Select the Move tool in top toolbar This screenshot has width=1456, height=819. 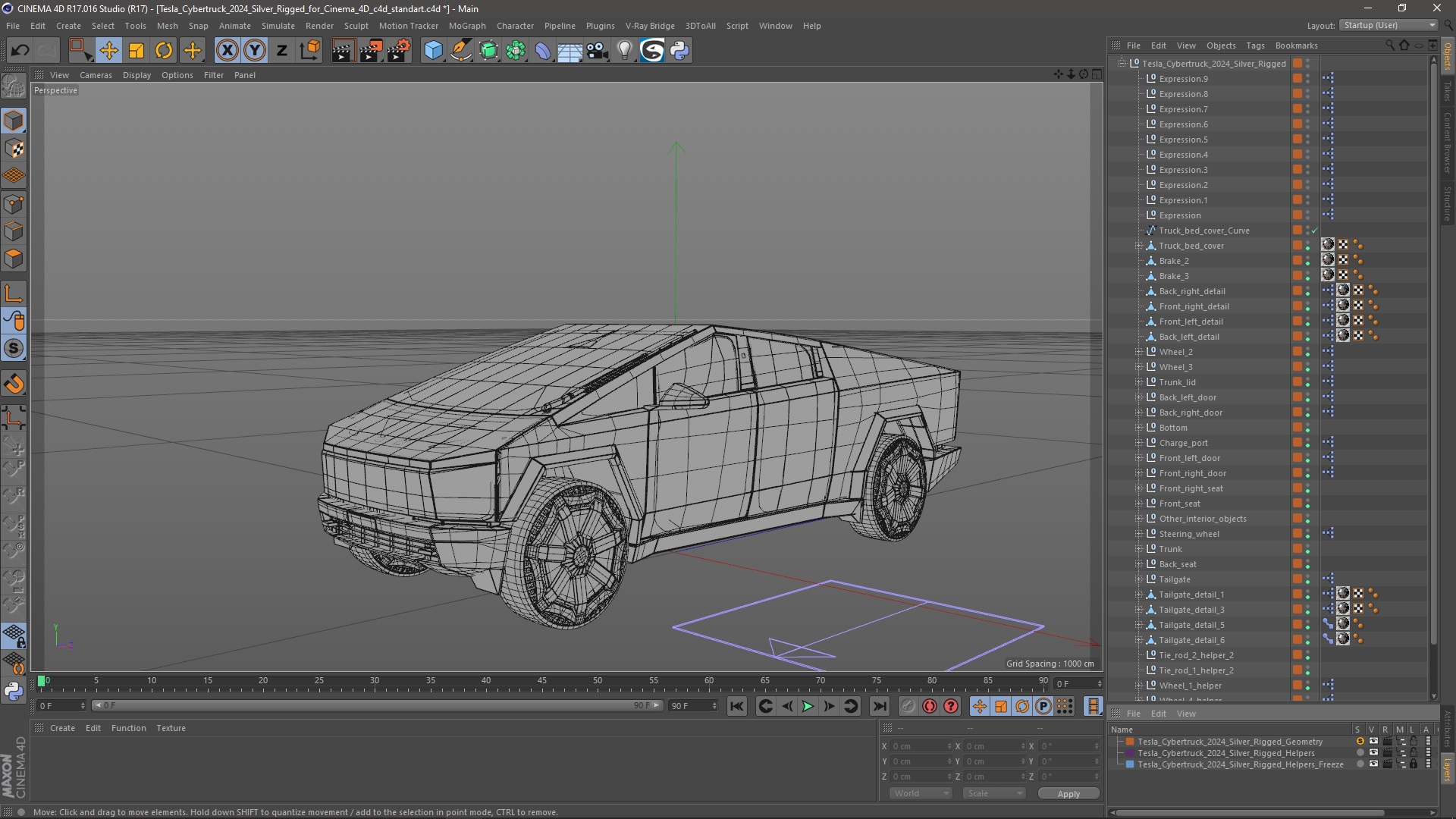point(108,51)
